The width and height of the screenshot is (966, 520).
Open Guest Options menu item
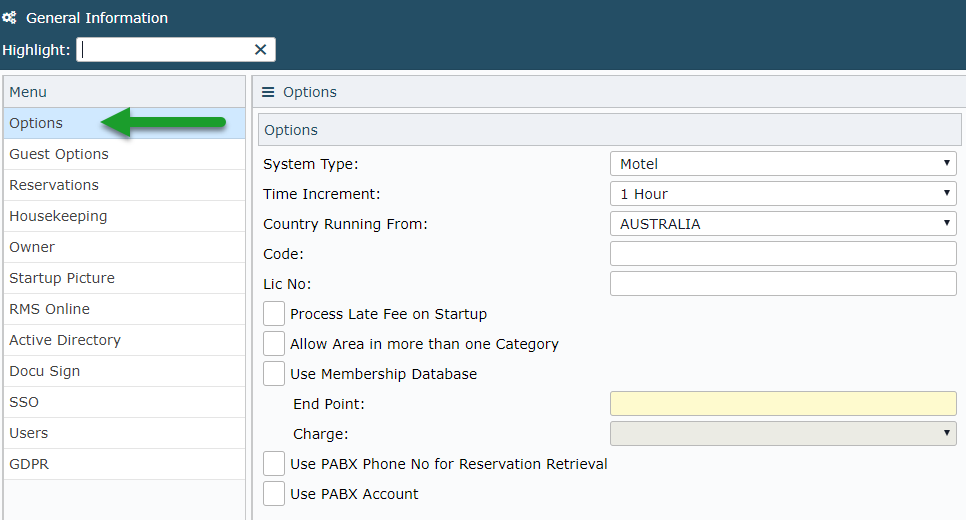(124, 154)
